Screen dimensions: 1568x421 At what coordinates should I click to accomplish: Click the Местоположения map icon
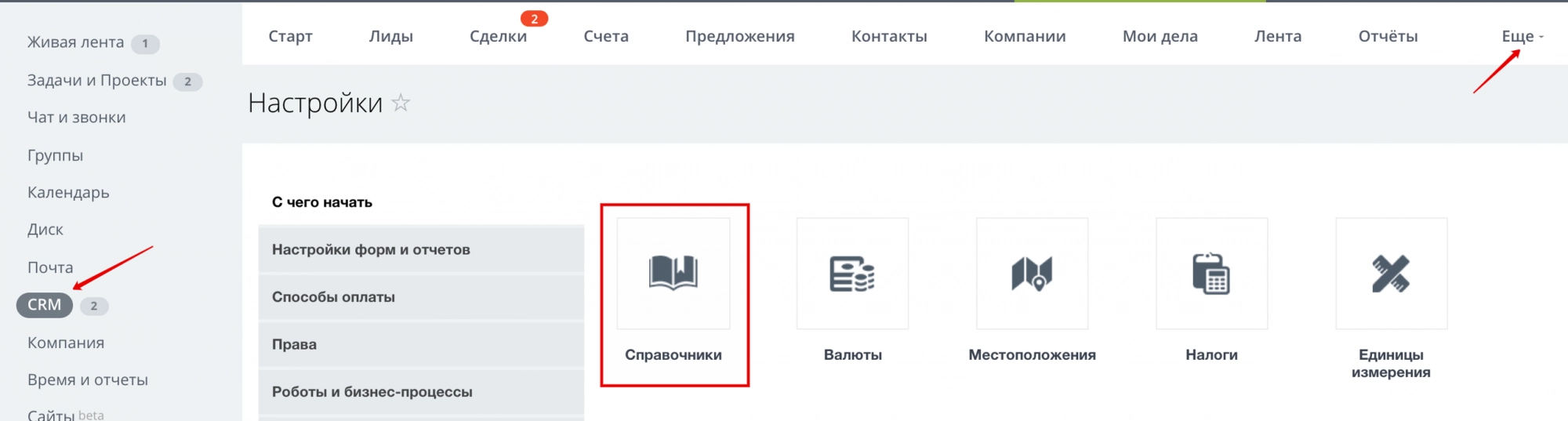click(x=1032, y=274)
